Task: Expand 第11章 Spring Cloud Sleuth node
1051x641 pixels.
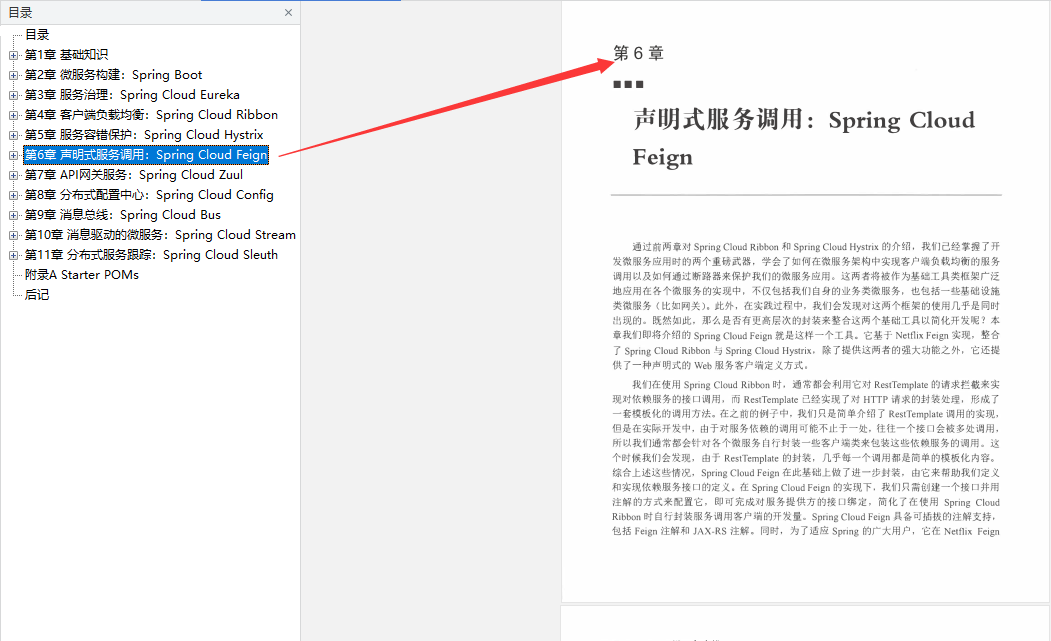Action: point(13,255)
